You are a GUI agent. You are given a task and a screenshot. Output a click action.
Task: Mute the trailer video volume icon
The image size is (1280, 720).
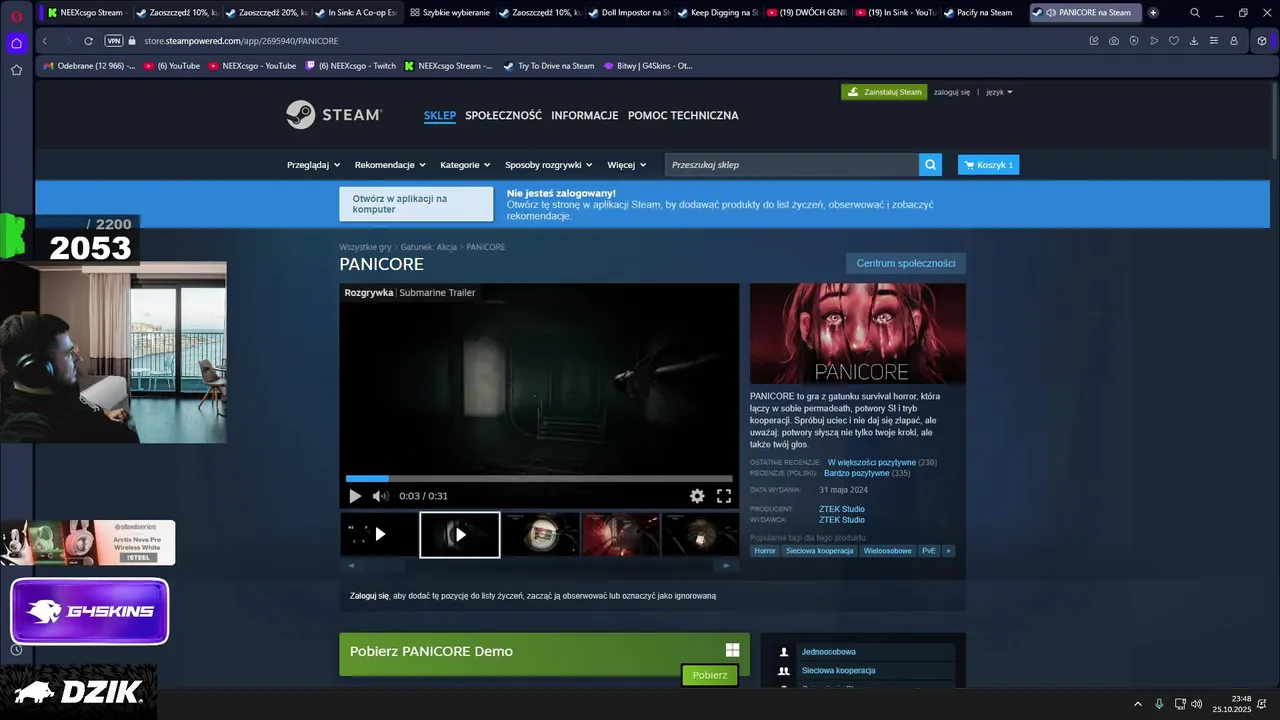point(380,496)
